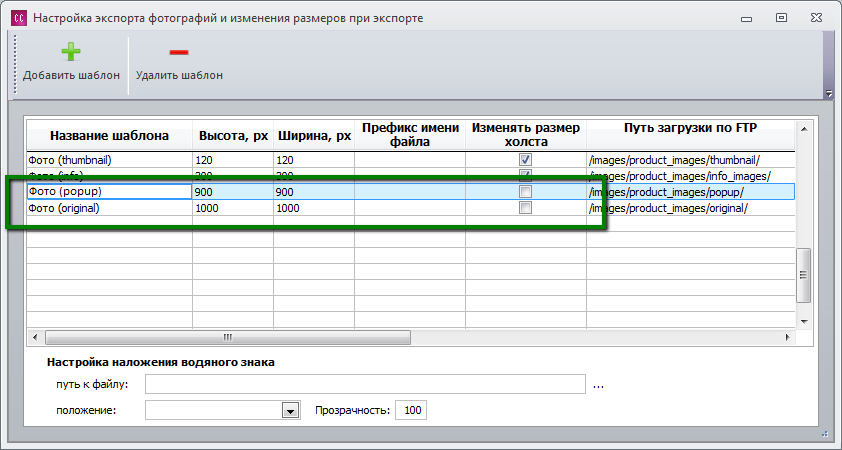This screenshot has height=450, width=842.
Task: Enable canvas resize for Фото (original)
Action: (x=525, y=208)
